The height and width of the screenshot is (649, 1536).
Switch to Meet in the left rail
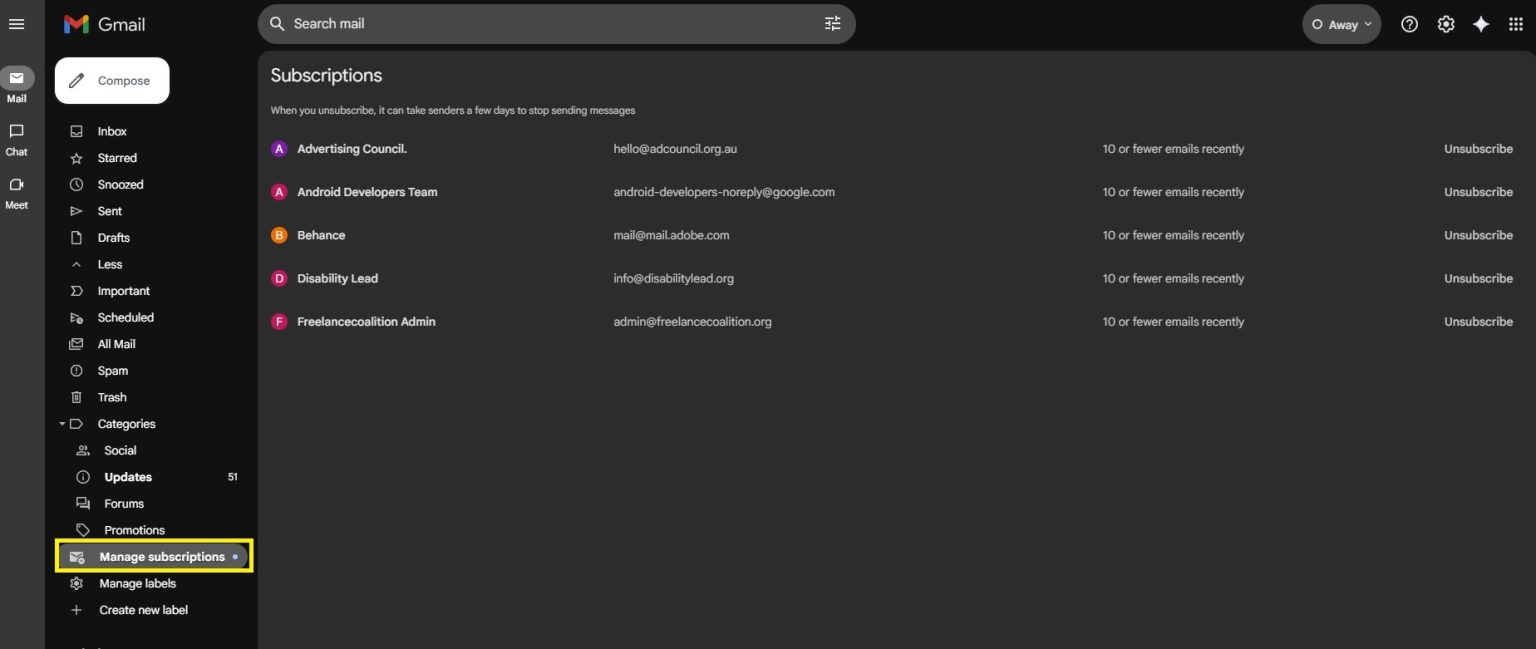coord(16,192)
